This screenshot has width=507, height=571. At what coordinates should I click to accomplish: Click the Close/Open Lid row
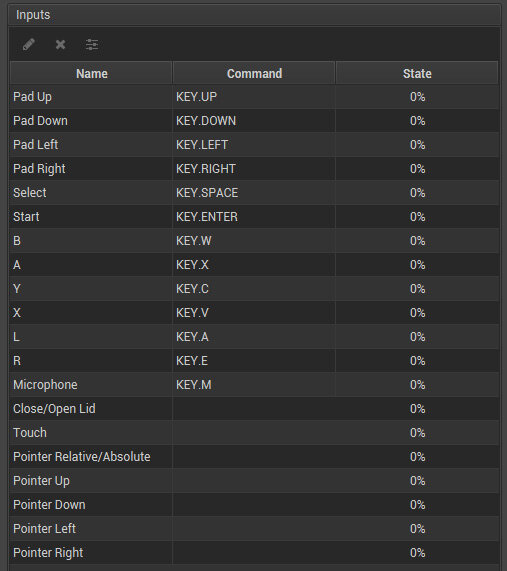pyautogui.click(x=254, y=409)
